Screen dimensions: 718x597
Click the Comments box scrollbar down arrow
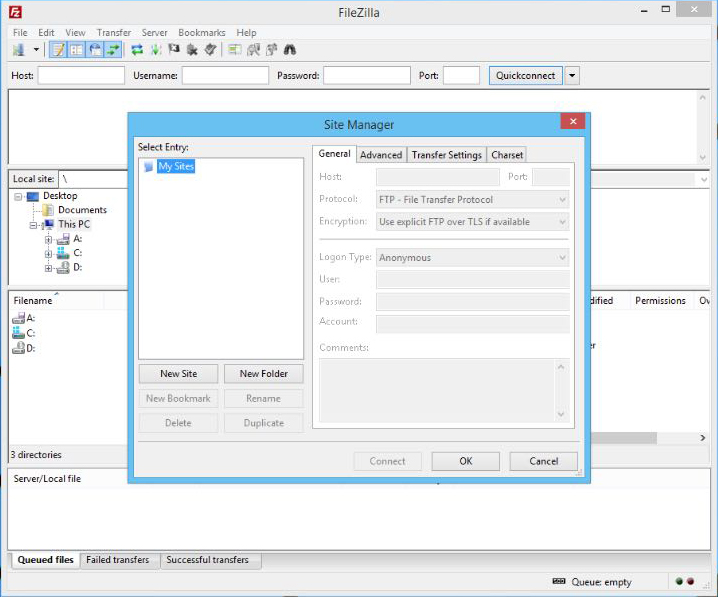[x=561, y=414]
